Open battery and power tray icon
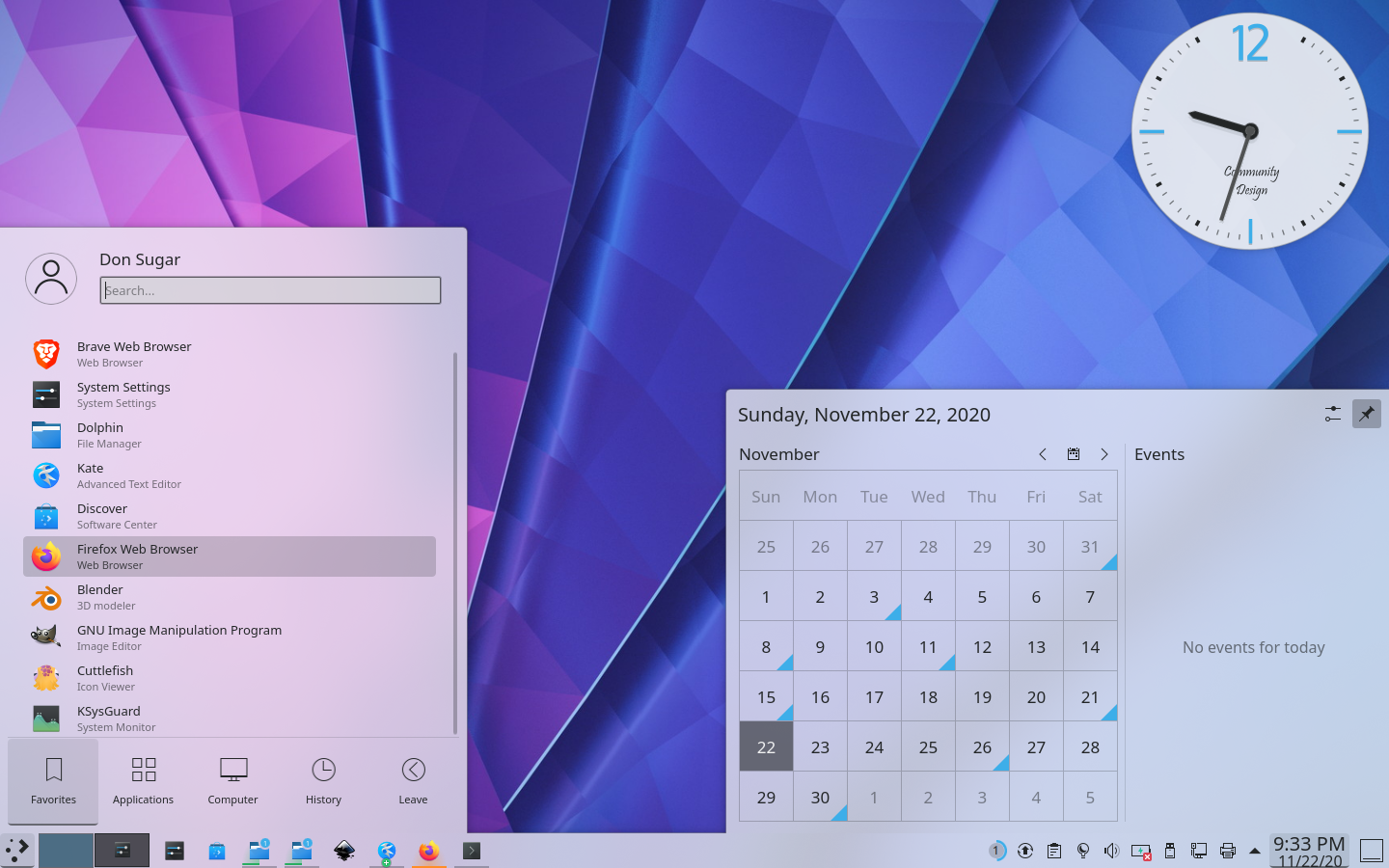The height and width of the screenshot is (868, 1389). (x=1141, y=851)
